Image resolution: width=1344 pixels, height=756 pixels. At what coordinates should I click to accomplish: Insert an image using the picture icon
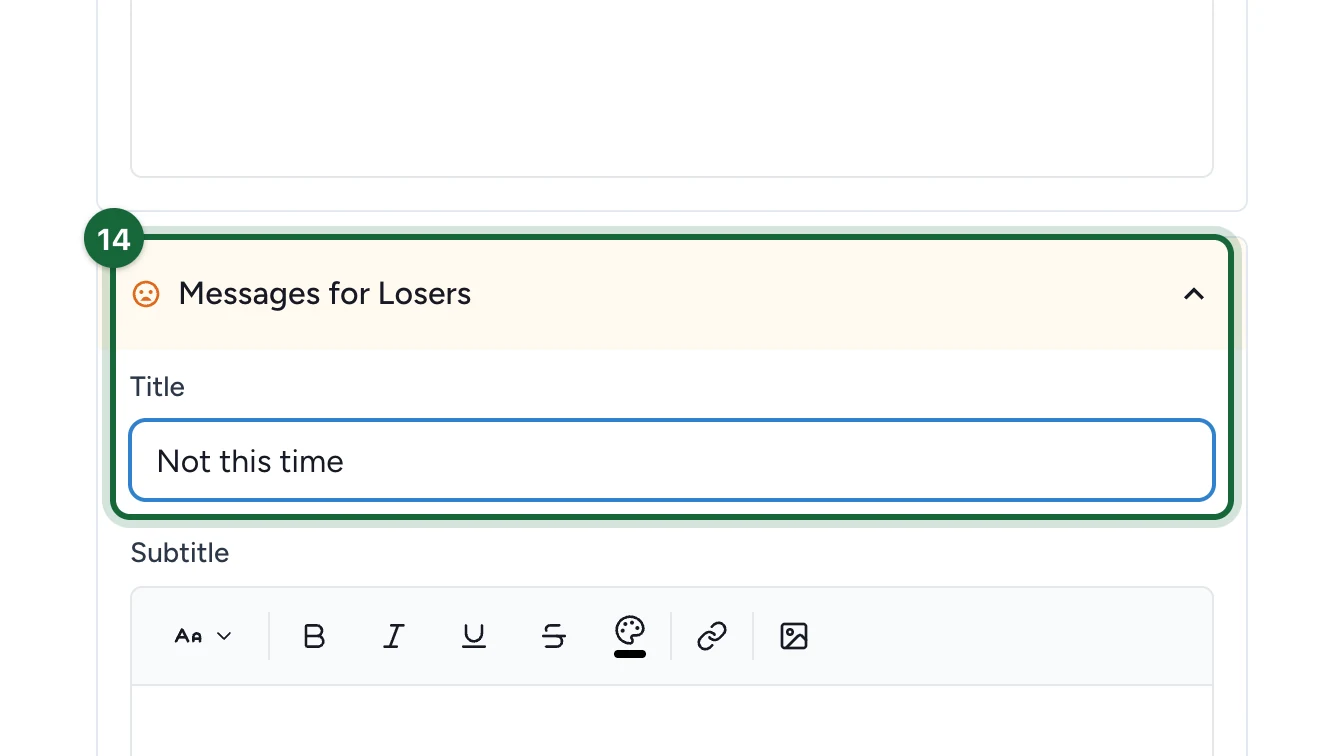794,636
